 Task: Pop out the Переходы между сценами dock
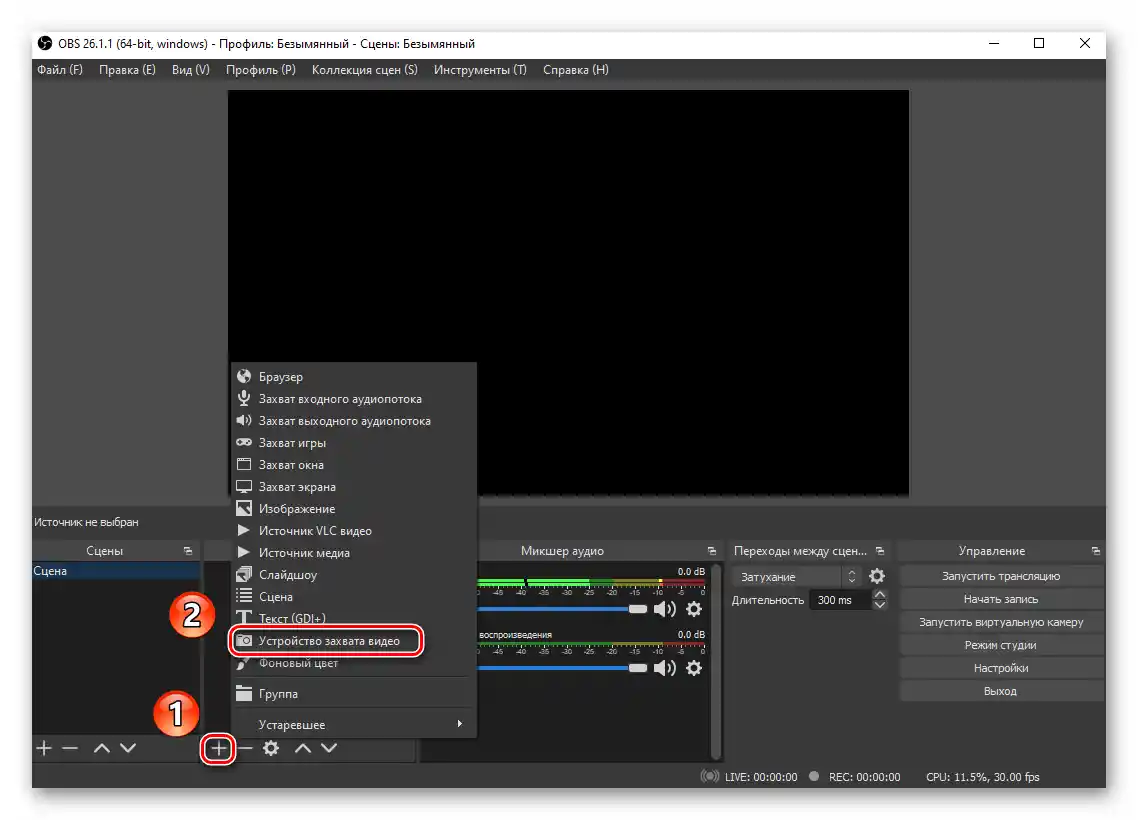pos(880,551)
